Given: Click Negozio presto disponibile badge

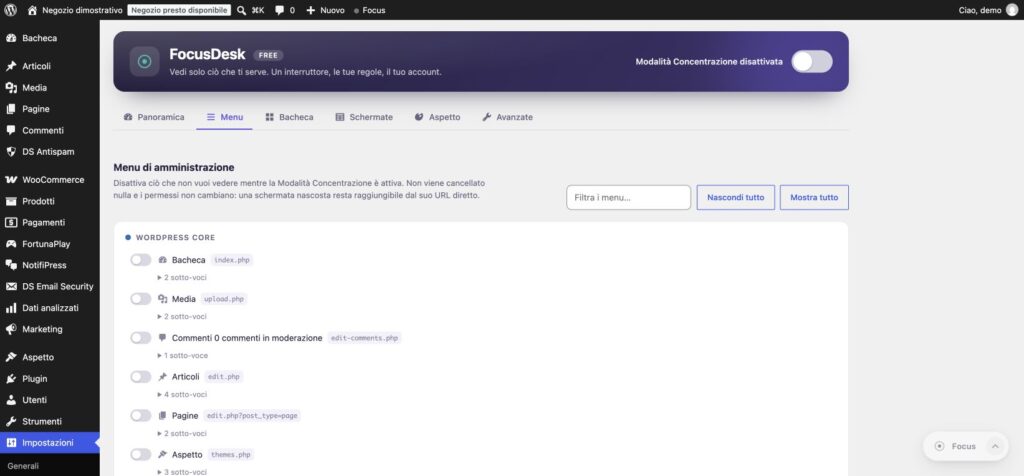Looking at the screenshot, I should pyautogui.click(x=179, y=10).
